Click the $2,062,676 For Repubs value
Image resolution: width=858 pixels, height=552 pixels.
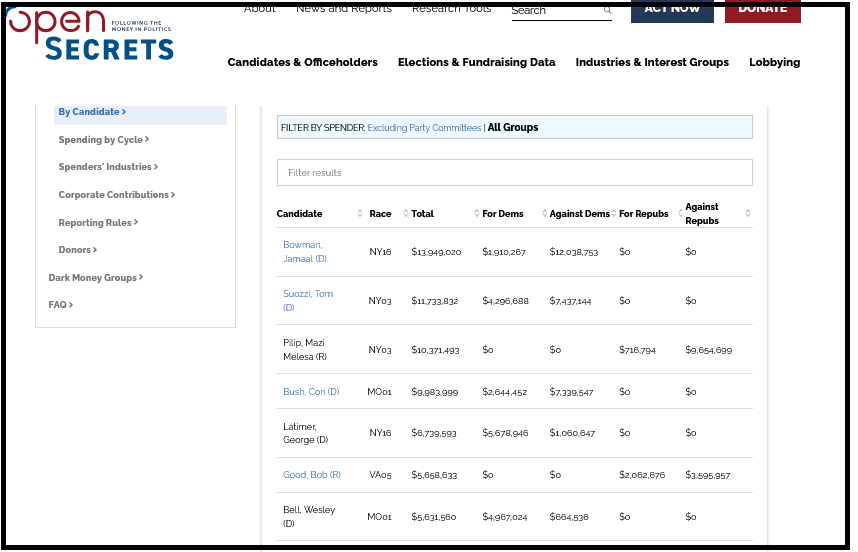pos(642,475)
